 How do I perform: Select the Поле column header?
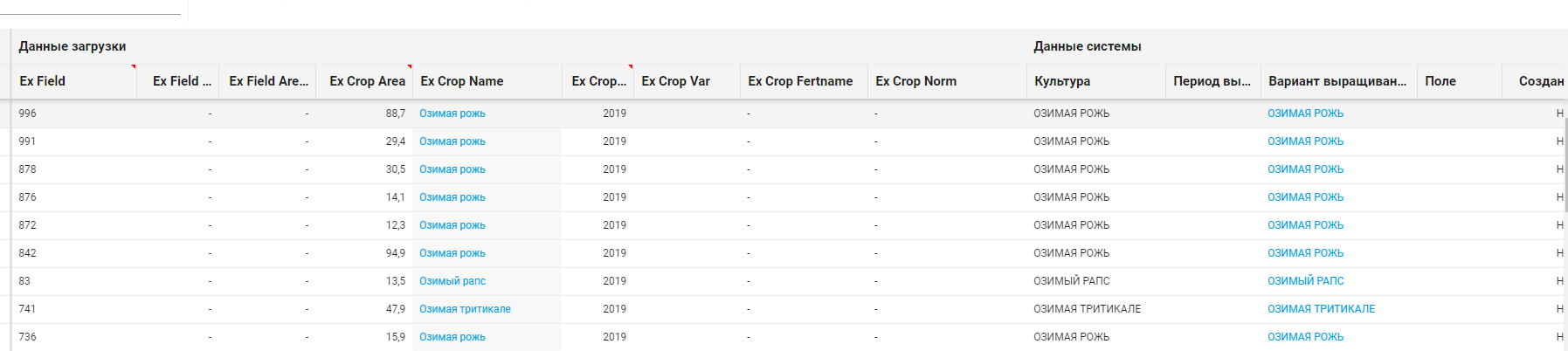click(1440, 81)
